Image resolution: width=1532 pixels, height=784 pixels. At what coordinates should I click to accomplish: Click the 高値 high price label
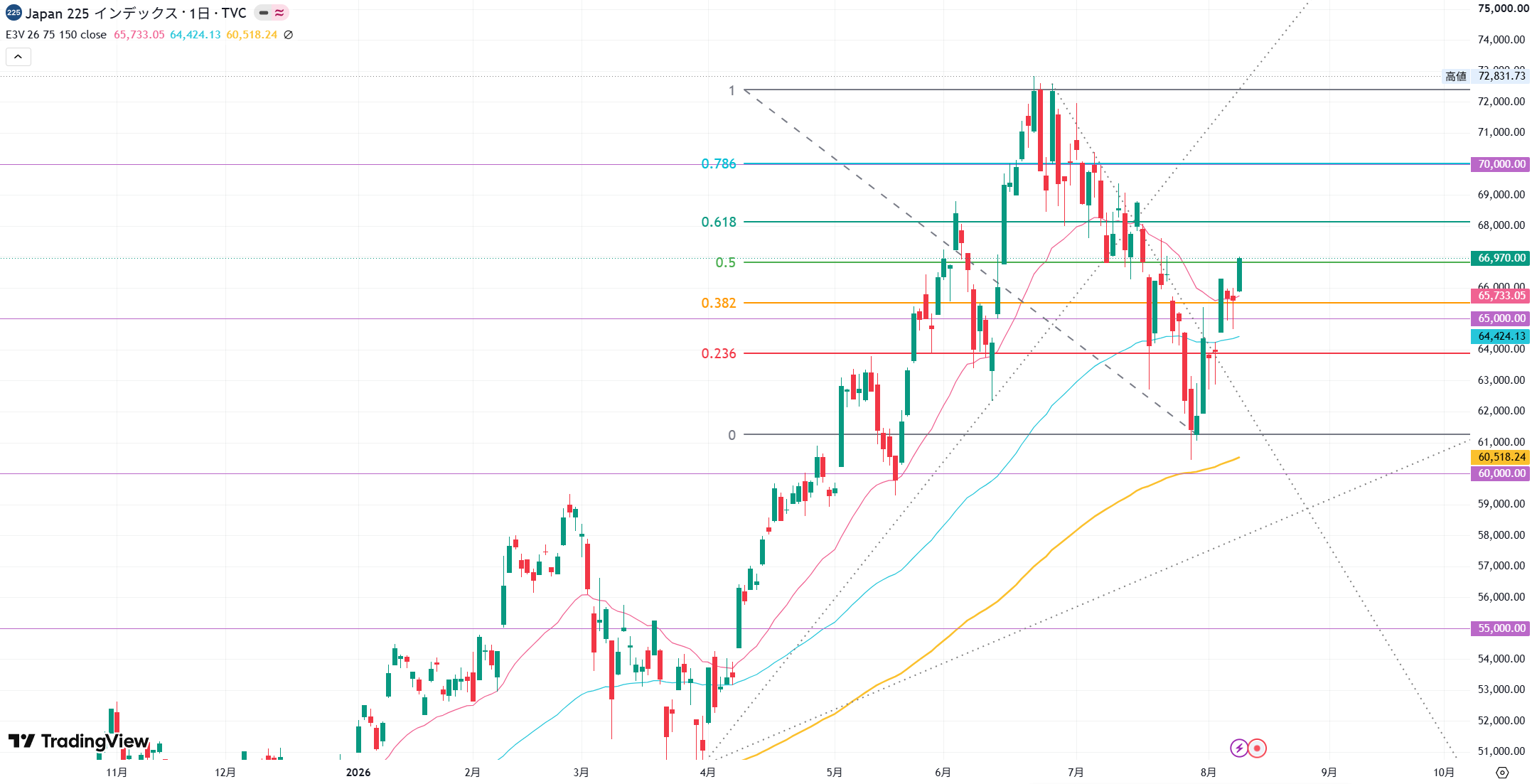[1456, 76]
